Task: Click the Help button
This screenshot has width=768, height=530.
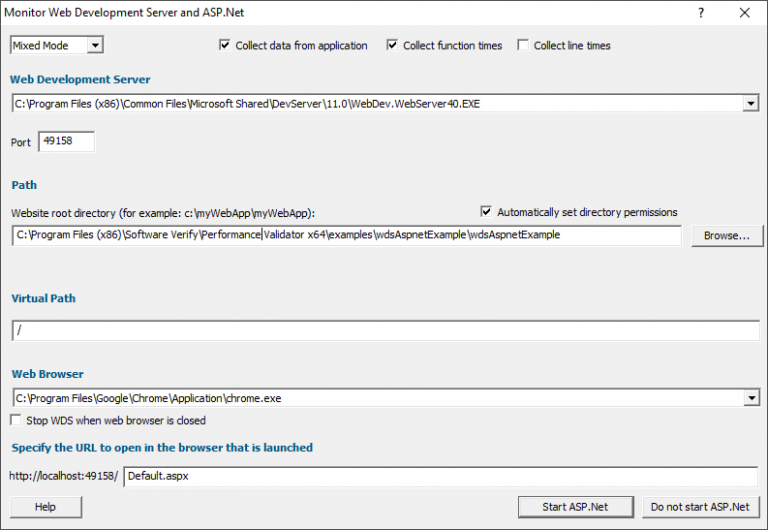Action: click(46, 507)
